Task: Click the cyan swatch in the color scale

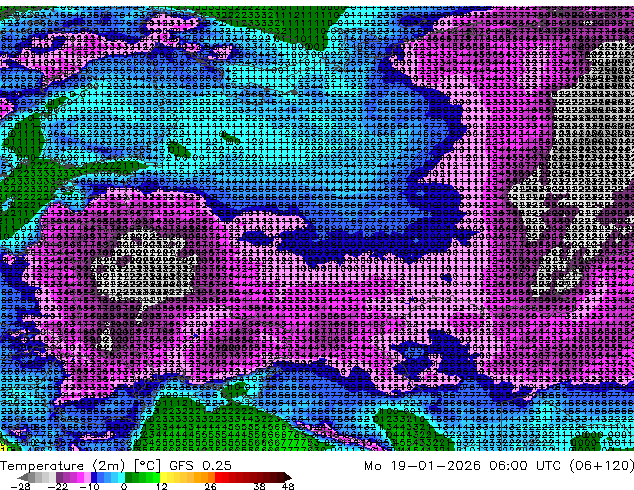Action: 121,477
